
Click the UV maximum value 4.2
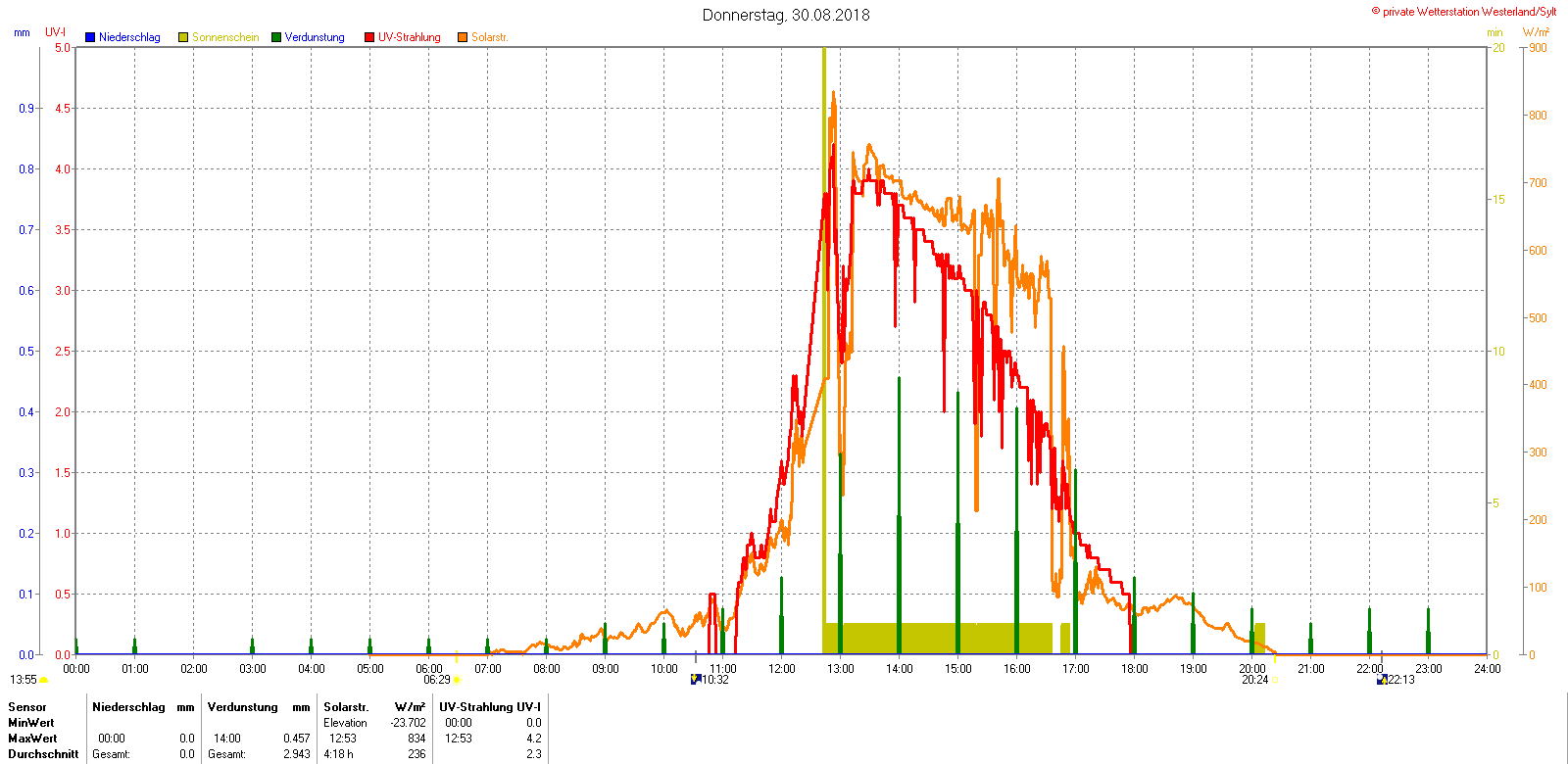pyautogui.click(x=534, y=739)
